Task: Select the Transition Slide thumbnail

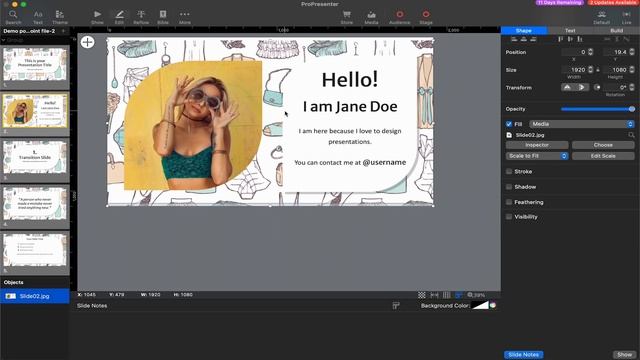Action: coord(35,157)
